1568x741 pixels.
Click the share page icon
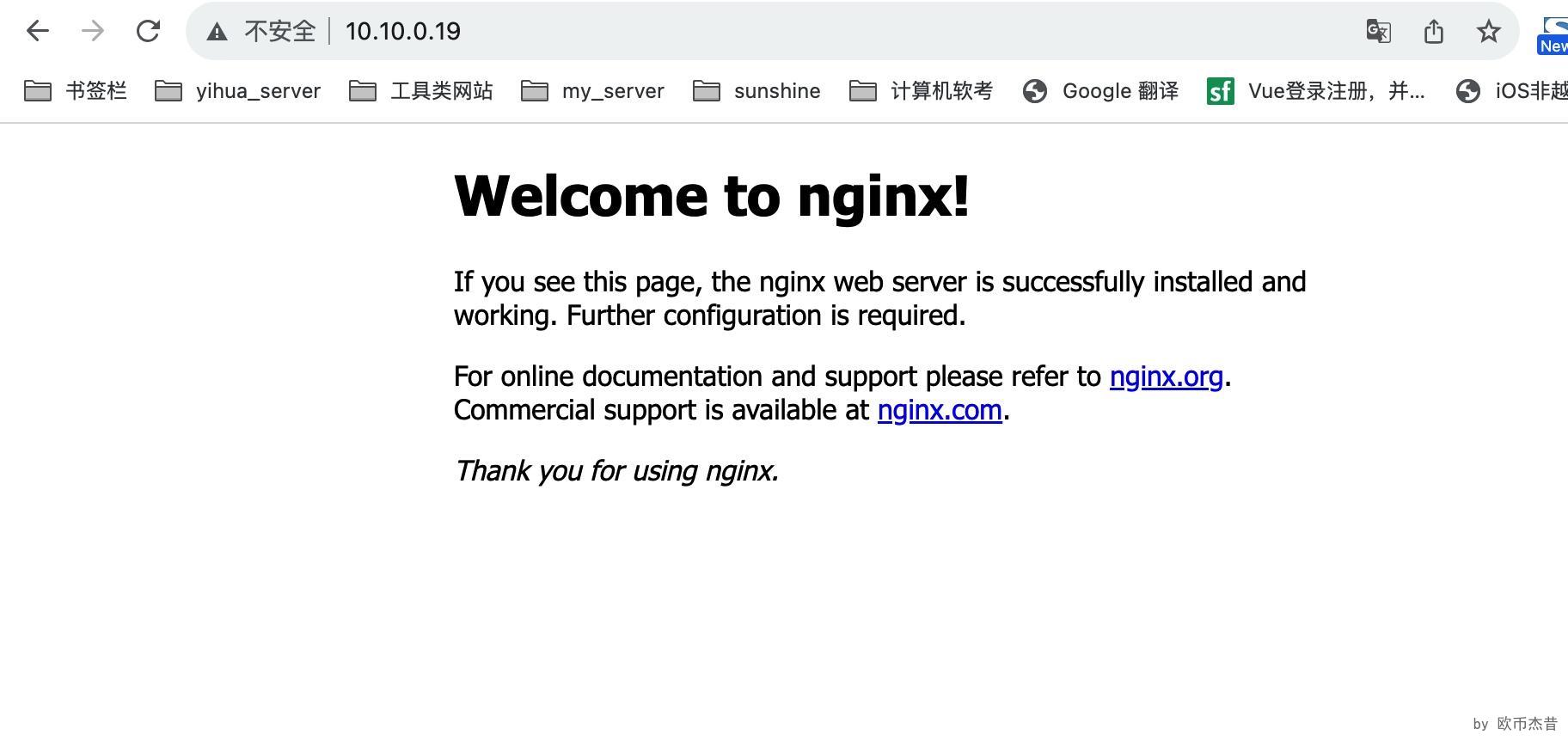tap(1433, 32)
